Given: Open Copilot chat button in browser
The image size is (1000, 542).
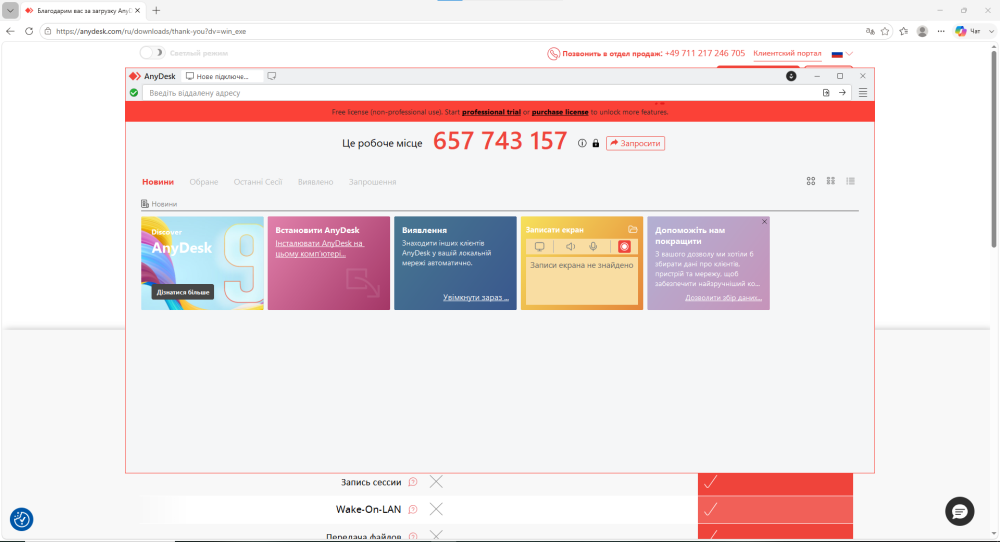Looking at the screenshot, I should click(968, 31).
